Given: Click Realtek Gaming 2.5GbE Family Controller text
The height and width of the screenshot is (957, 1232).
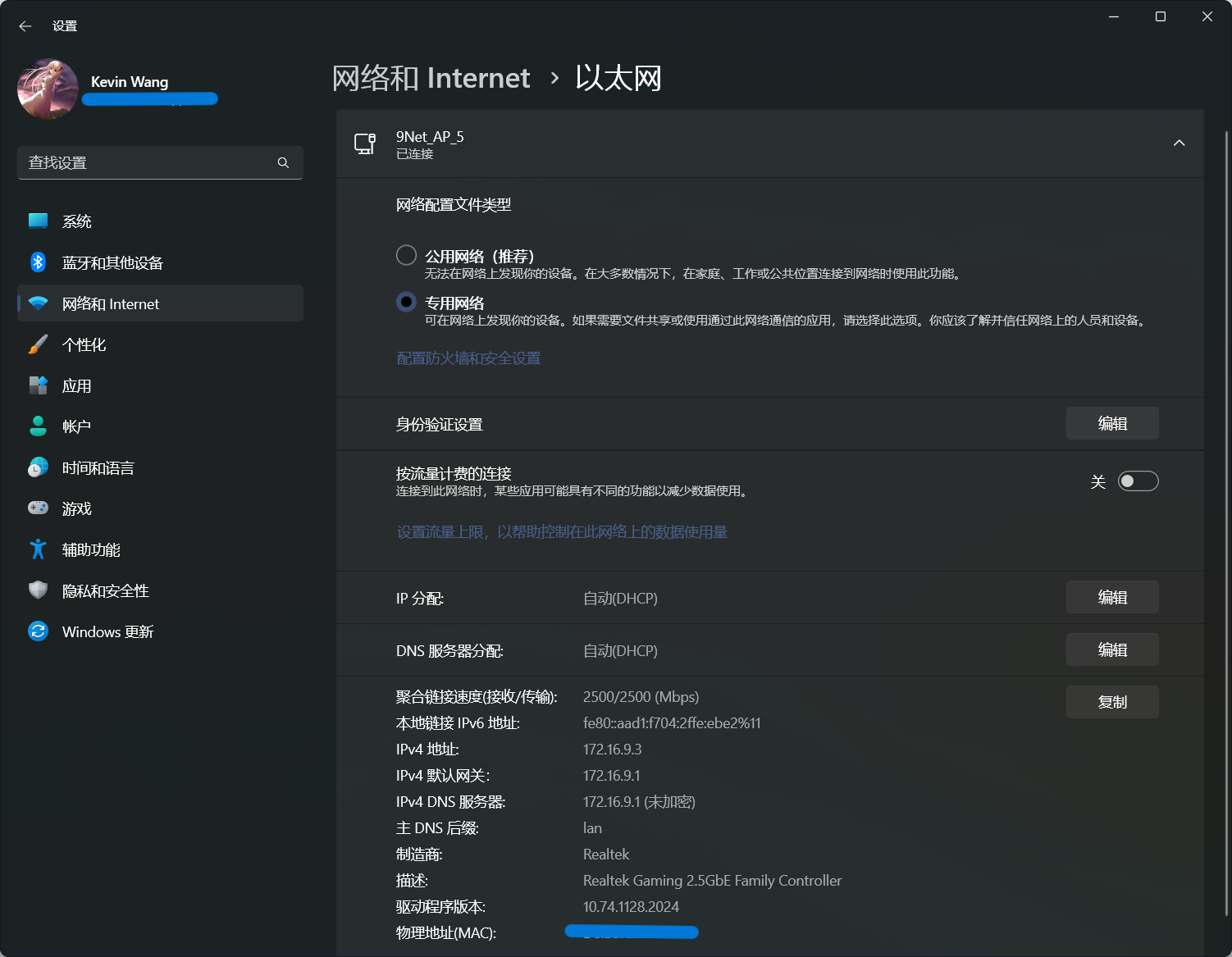Looking at the screenshot, I should tap(712, 881).
